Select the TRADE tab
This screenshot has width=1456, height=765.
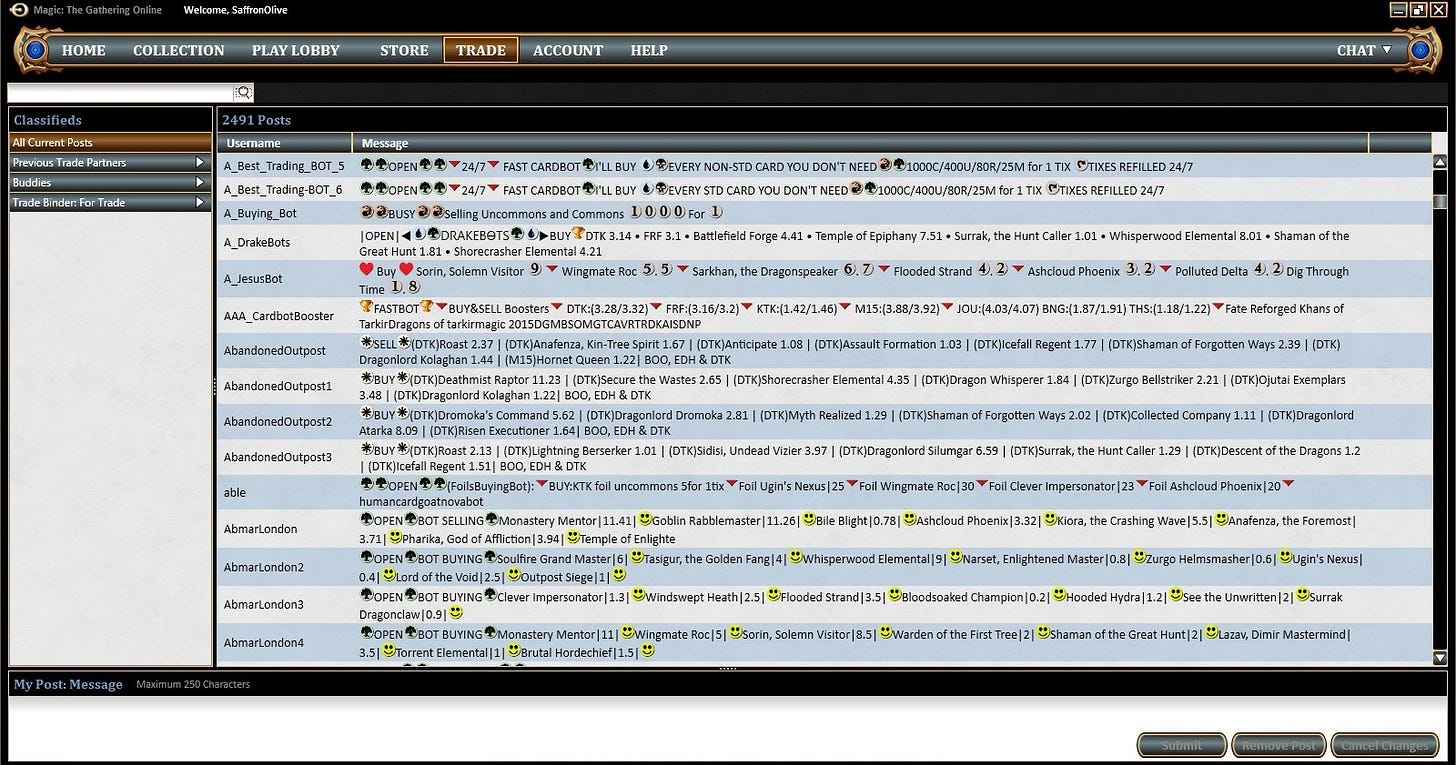point(481,50)
